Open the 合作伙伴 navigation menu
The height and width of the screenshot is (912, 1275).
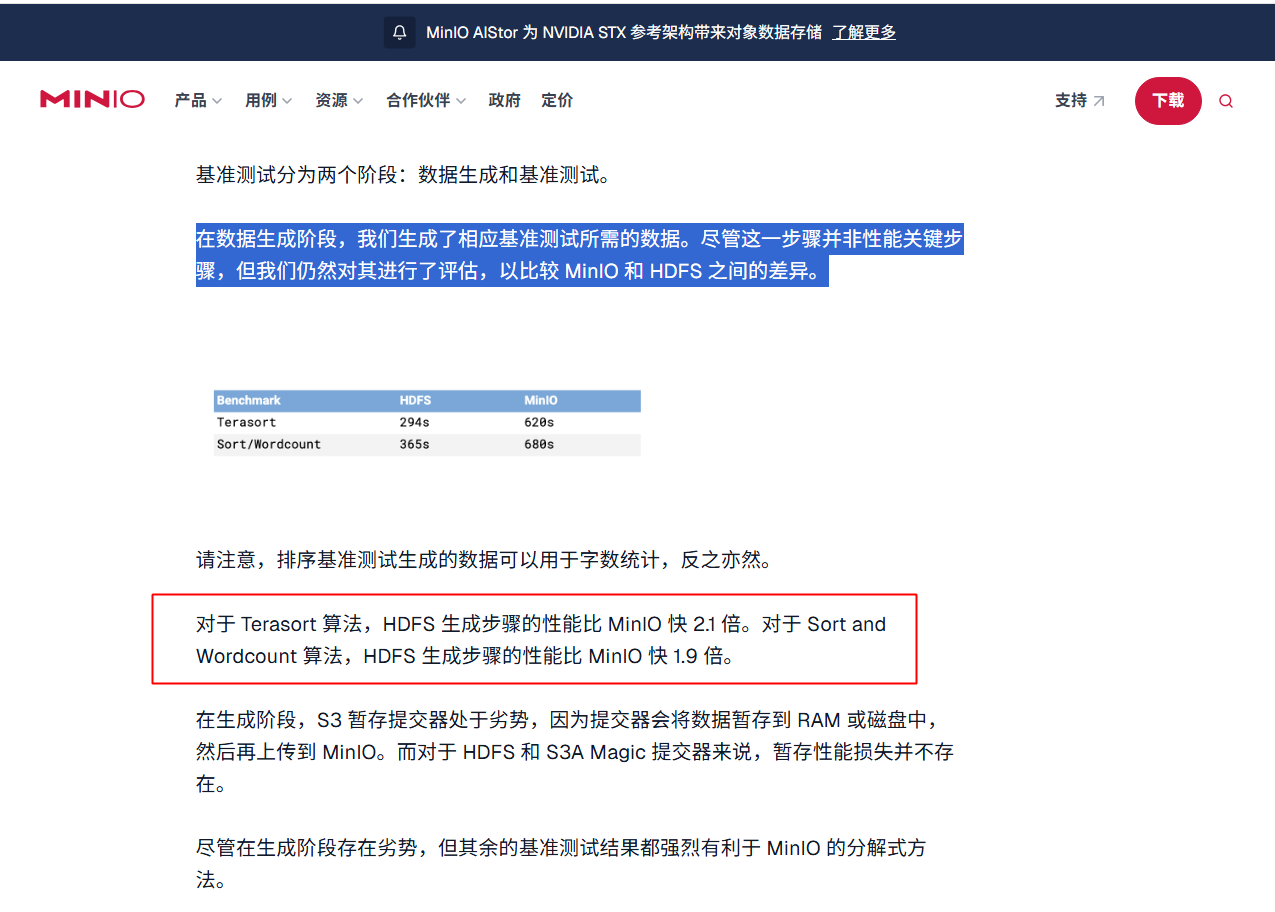[418, 100]
